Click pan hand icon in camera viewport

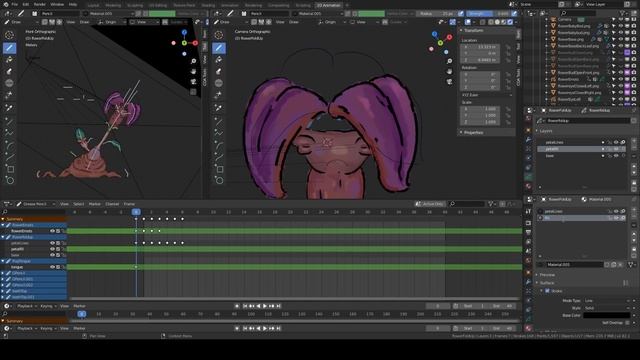[x=449, y=71]
